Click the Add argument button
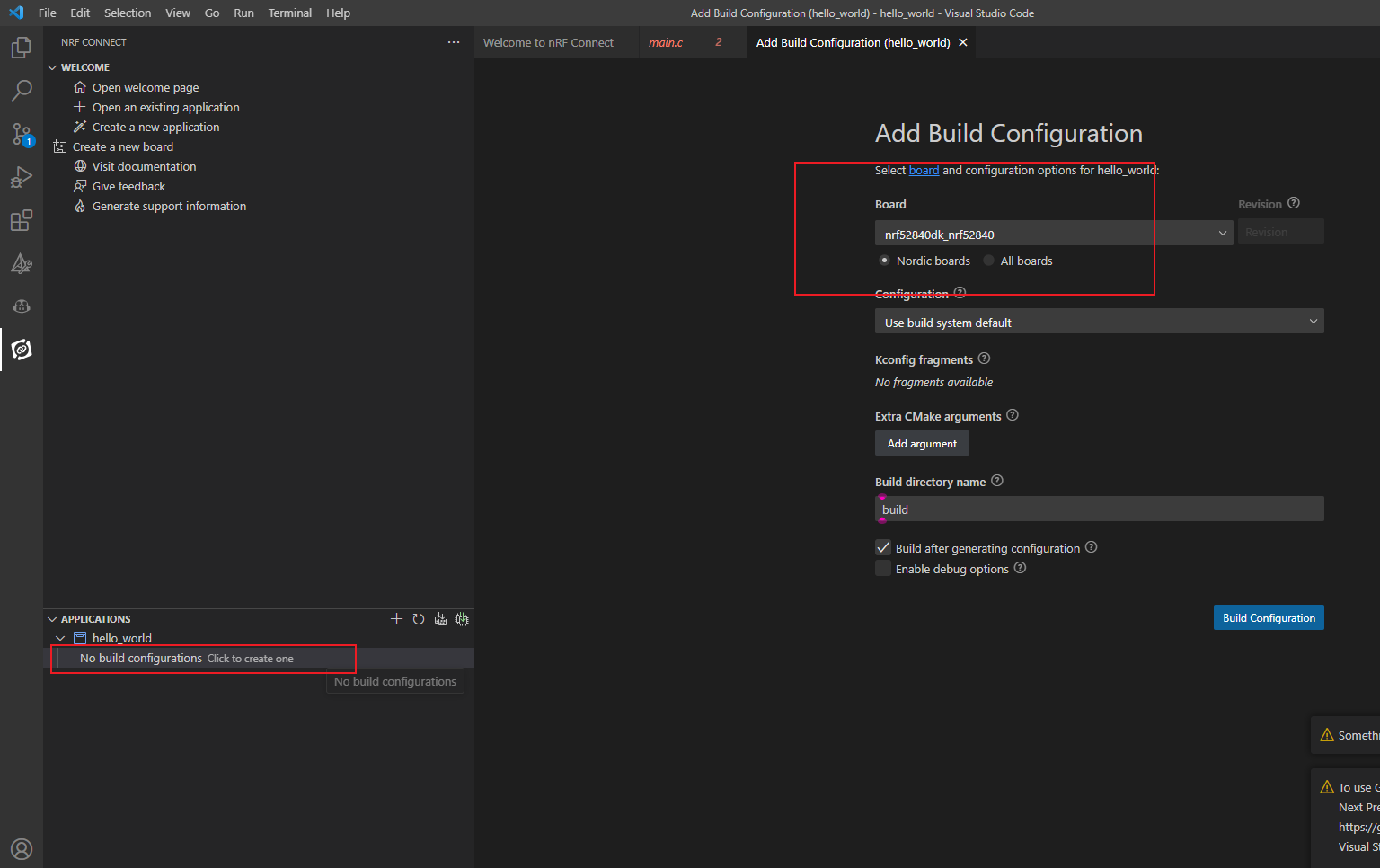Image resolution: width=1380 pixels, height=868 pixels. (922, 443)
